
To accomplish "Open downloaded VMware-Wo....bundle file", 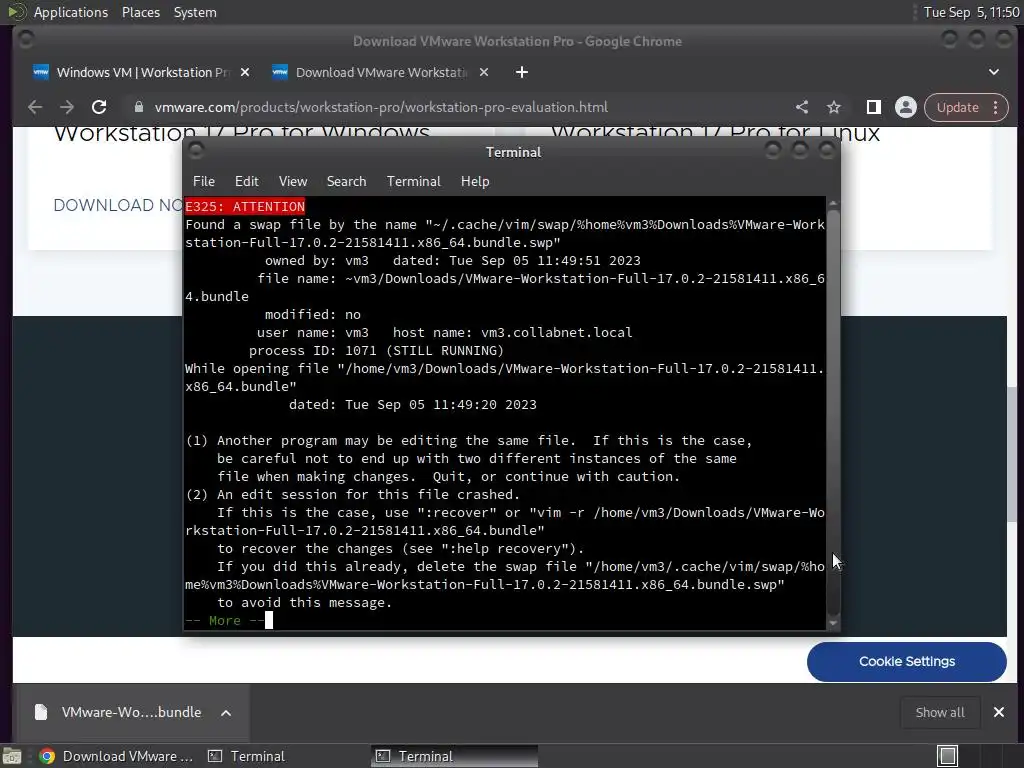I will pos(131,712).
